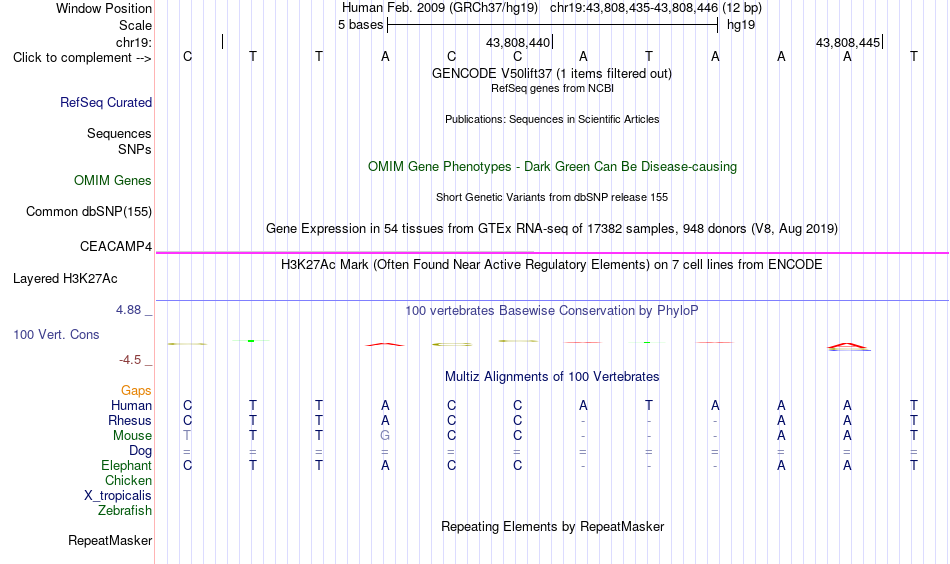The height and width of the screenshot is (564, 950).
Task: Open 'Short Genetic Variants from dbSNP release 155' title
Action: pyautogui.click(x=552, y=197)
